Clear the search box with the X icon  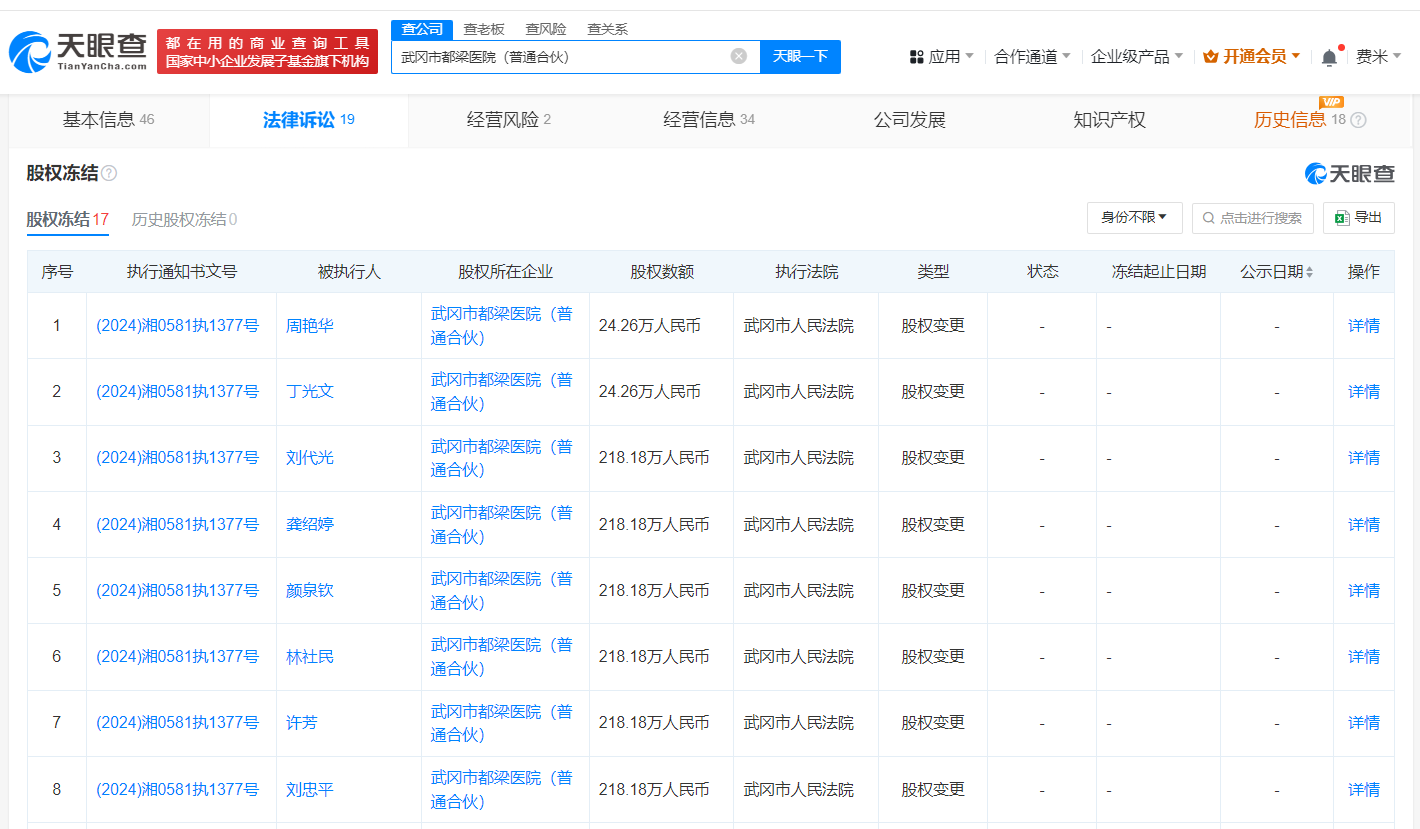click(x=739, y=56)
